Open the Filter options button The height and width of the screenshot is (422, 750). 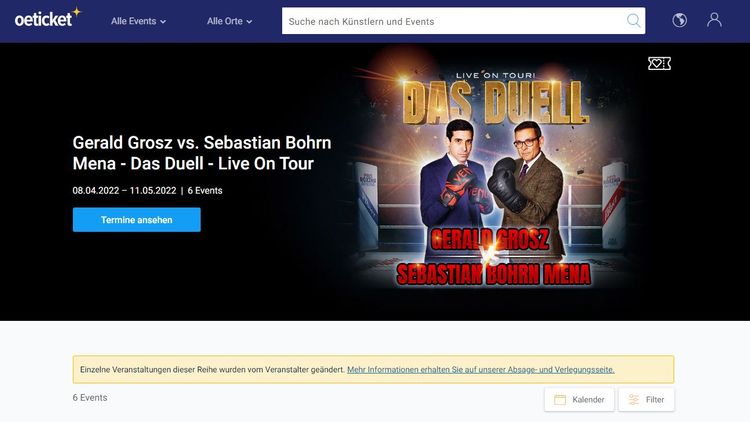(646, 400)
